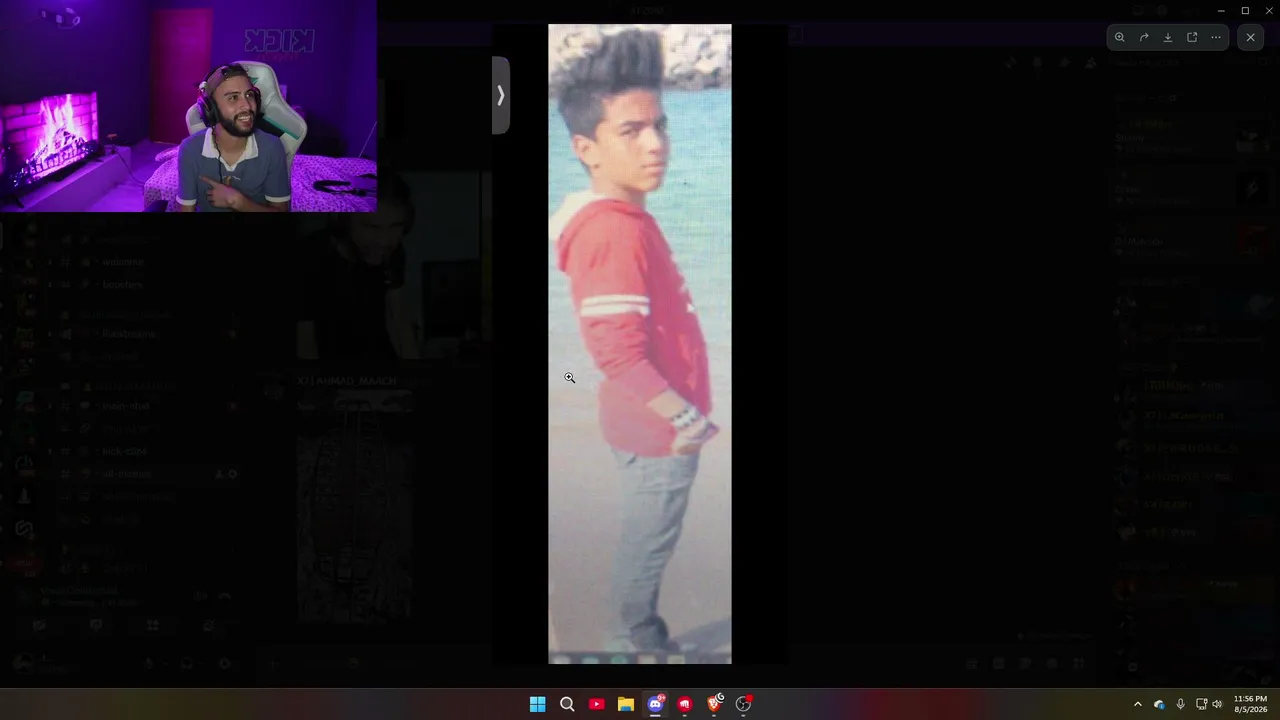Screen dimensions: 1280x720
Task: Open network settings from the tray icon
Action: coord(1202,704)
